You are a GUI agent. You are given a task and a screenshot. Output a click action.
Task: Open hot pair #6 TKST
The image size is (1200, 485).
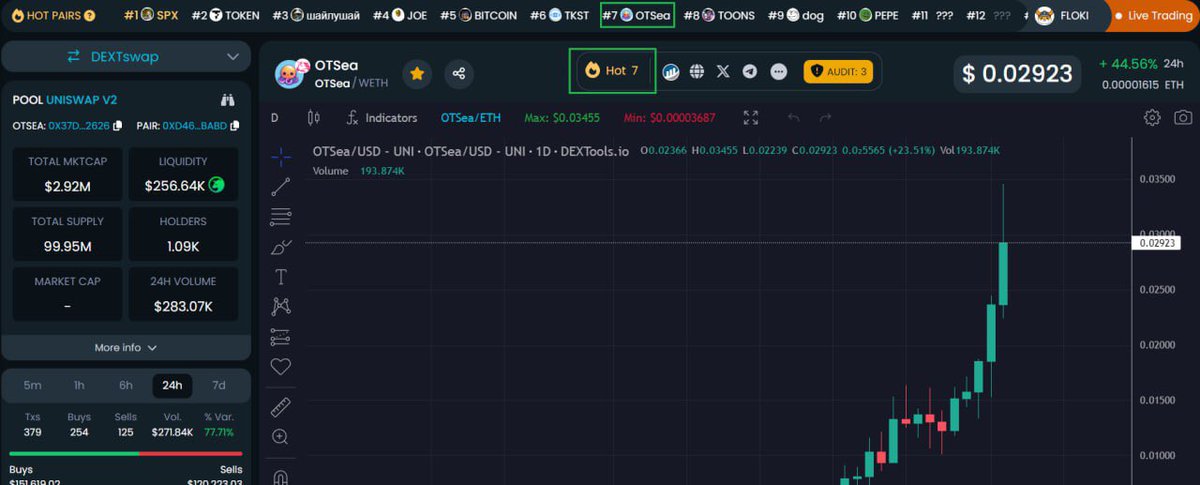click(559, 16)
